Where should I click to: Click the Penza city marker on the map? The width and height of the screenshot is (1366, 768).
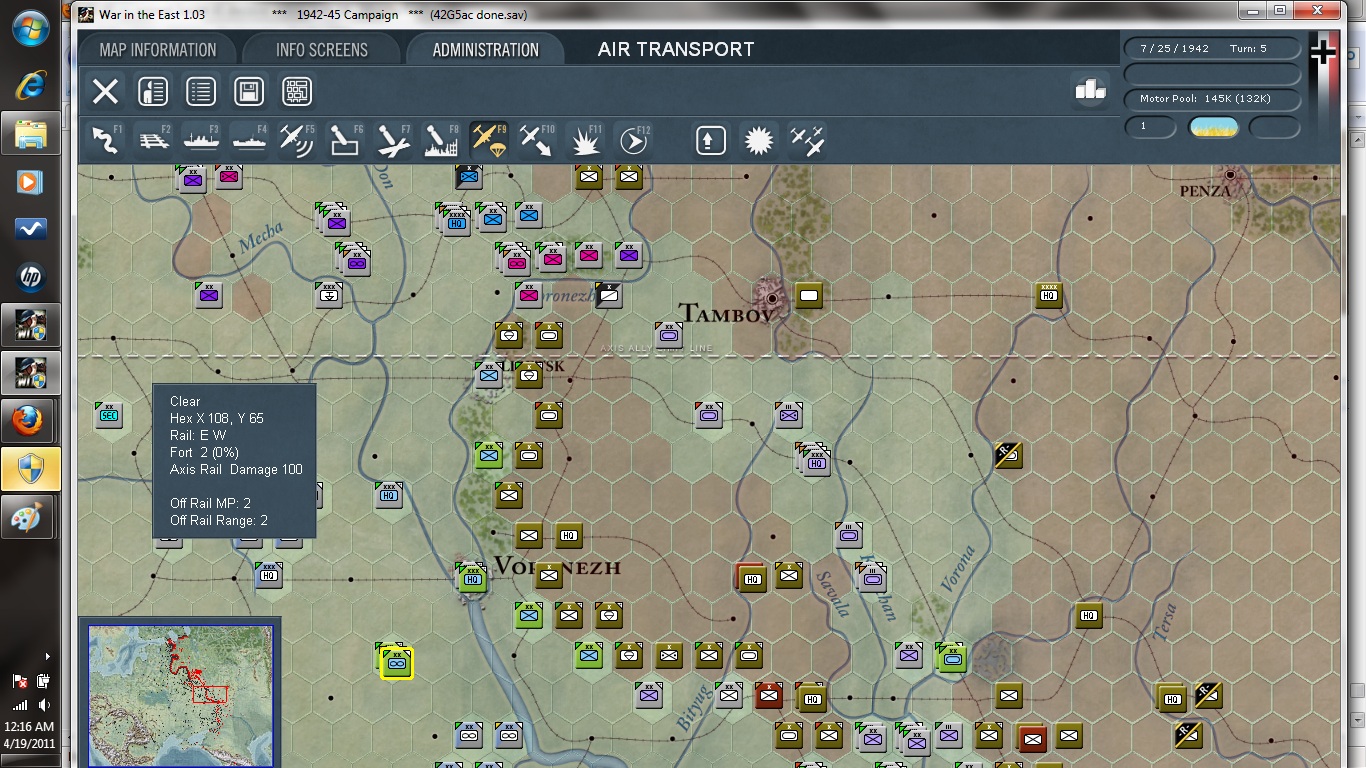point(1230,176)
